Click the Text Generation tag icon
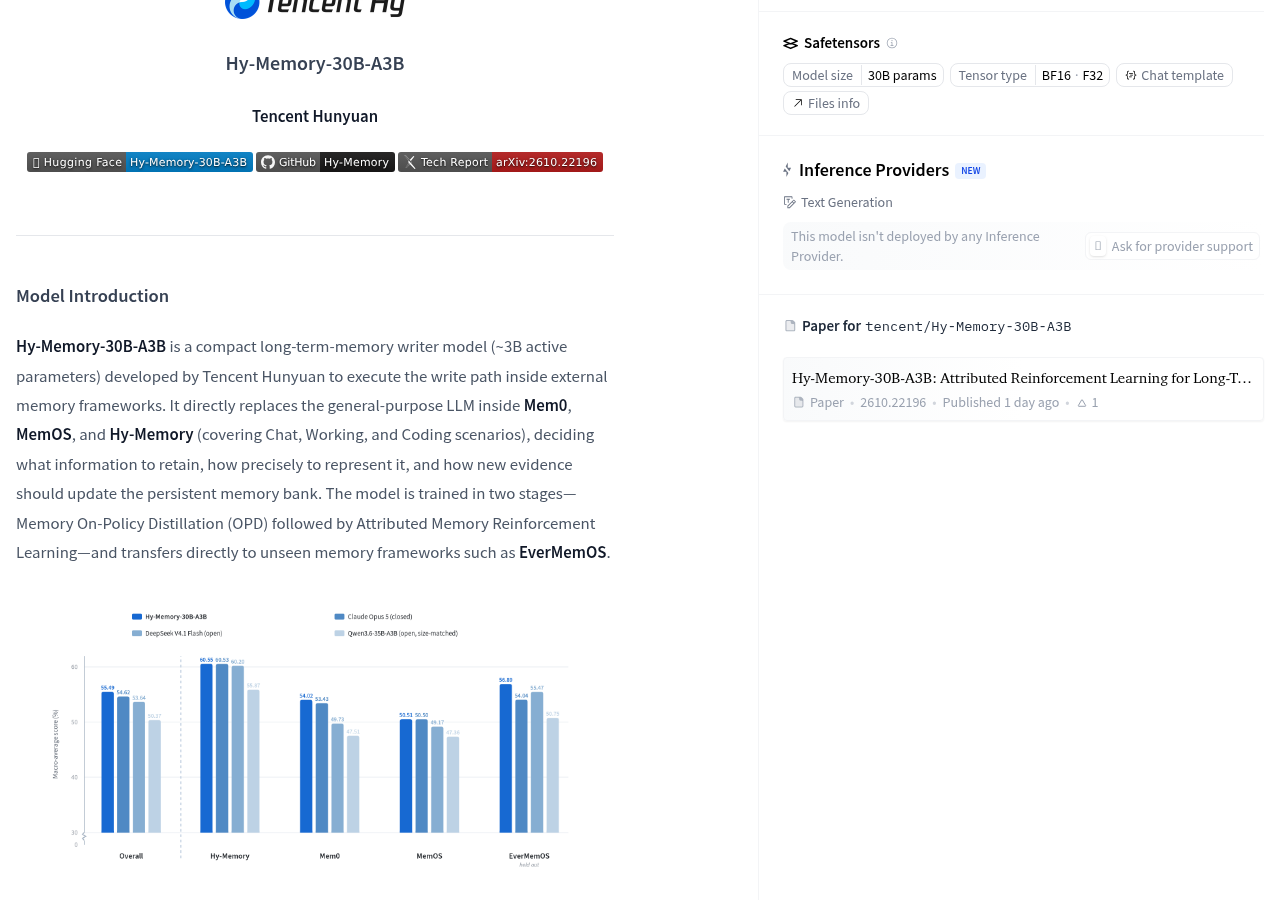1280x900 pixels. 790,202
